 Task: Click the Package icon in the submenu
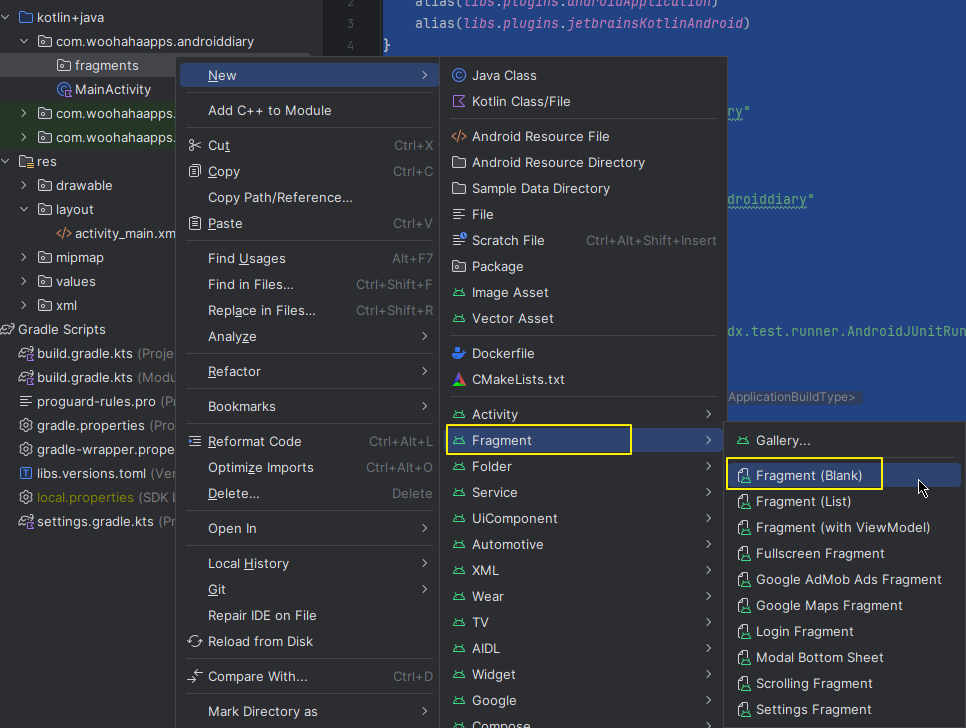tap(459, 266)
